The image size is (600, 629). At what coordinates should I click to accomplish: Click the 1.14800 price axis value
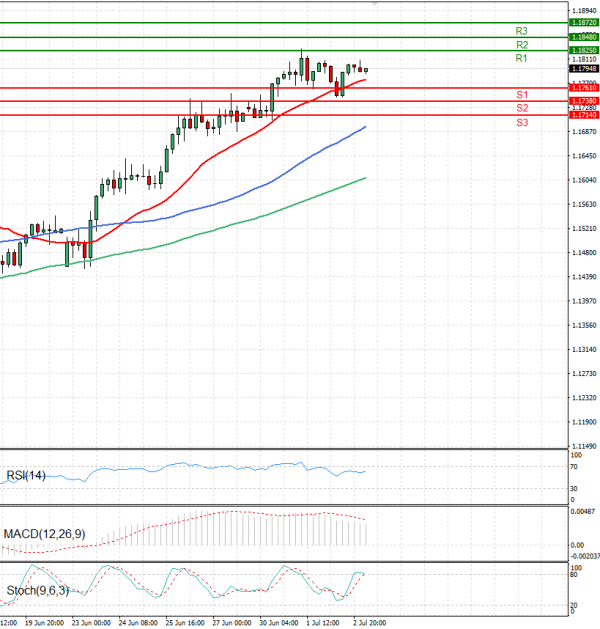point(584,253)
